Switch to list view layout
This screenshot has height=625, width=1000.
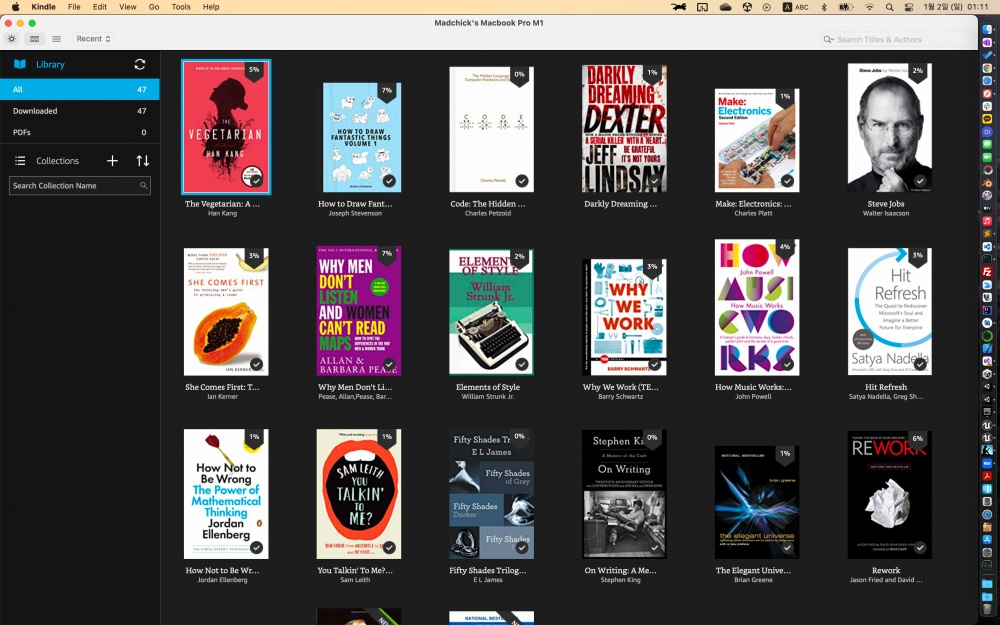click(56, 39)
